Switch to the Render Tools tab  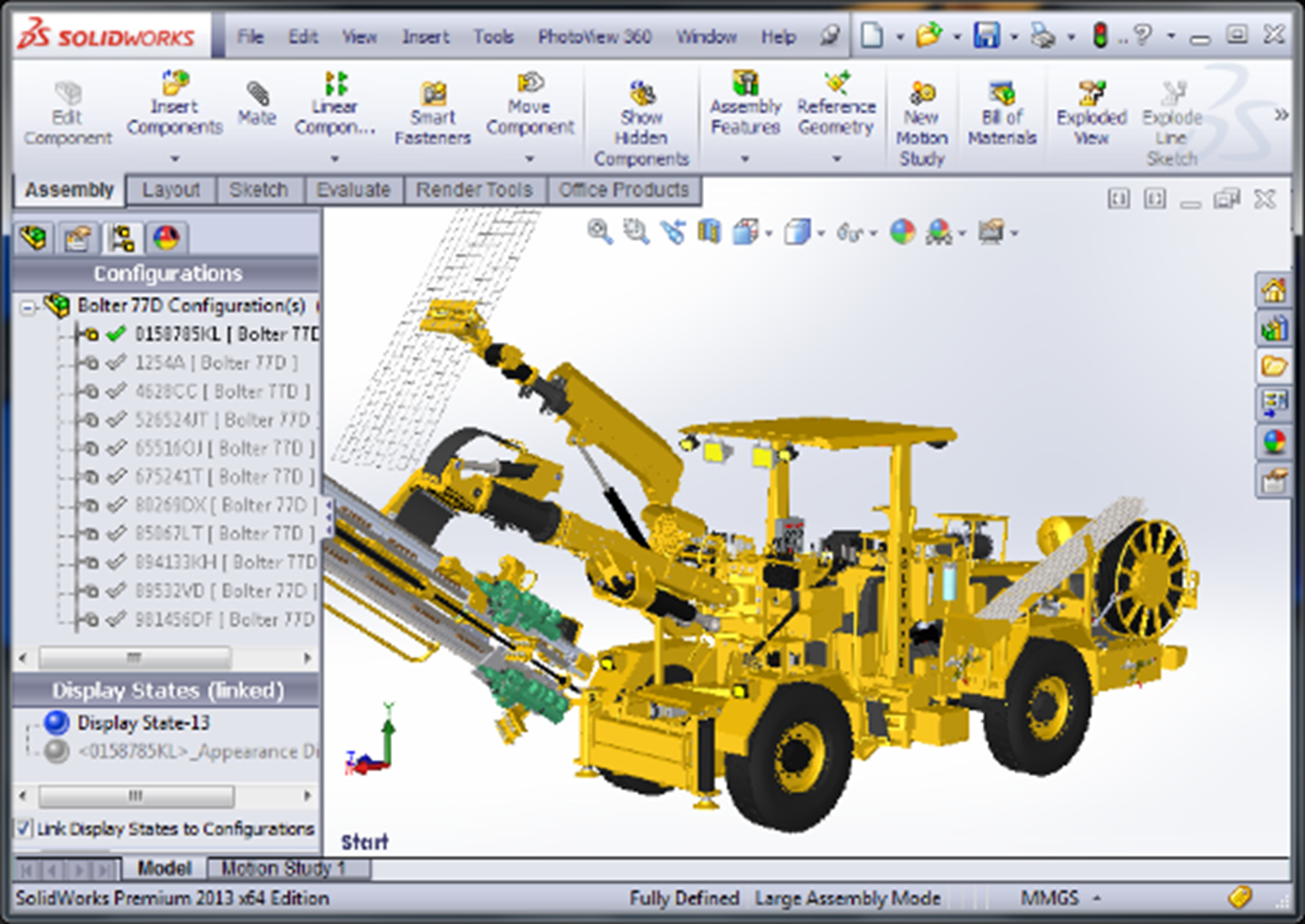474,190
